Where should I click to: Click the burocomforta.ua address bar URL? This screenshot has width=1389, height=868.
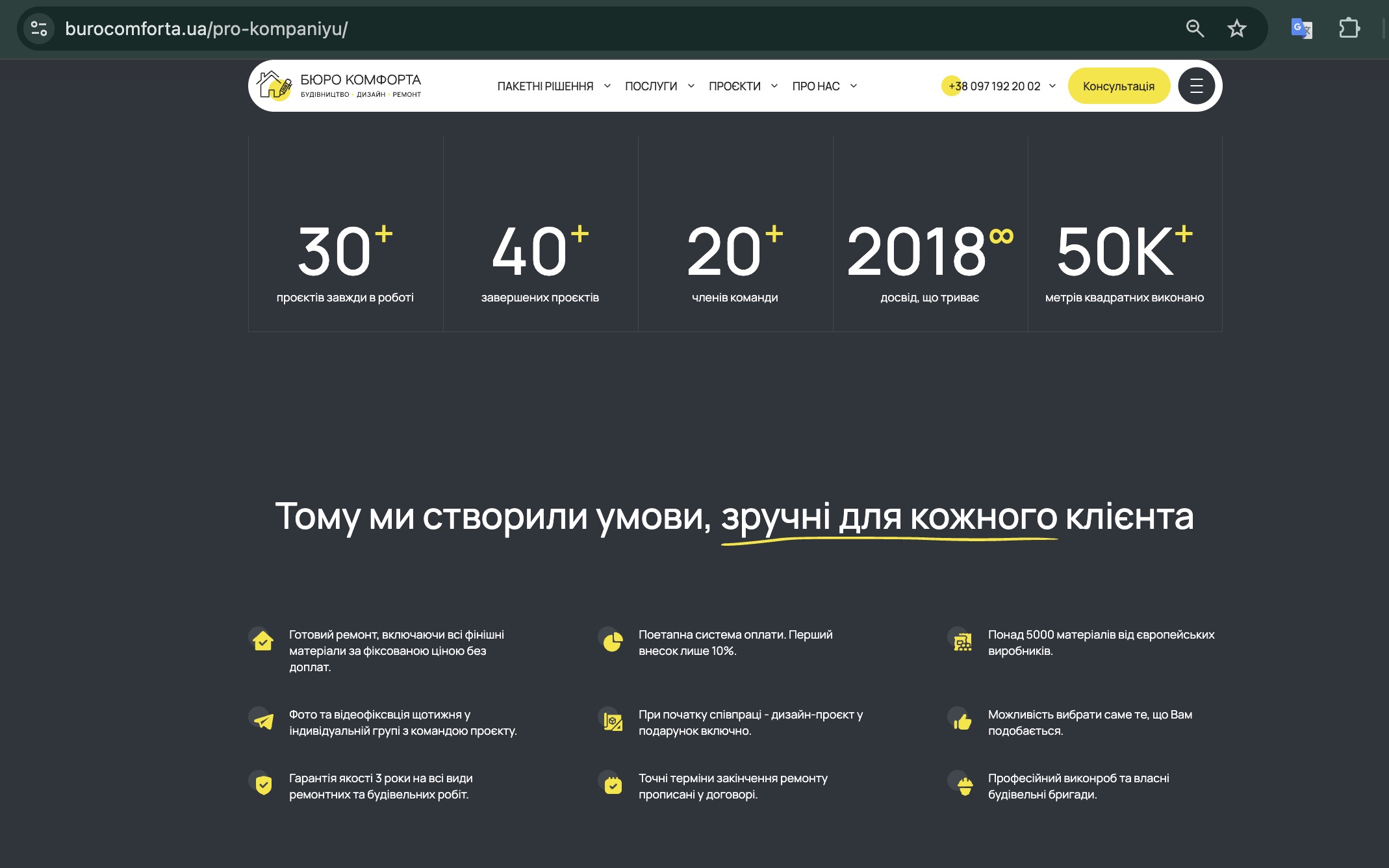coord(207,29)
